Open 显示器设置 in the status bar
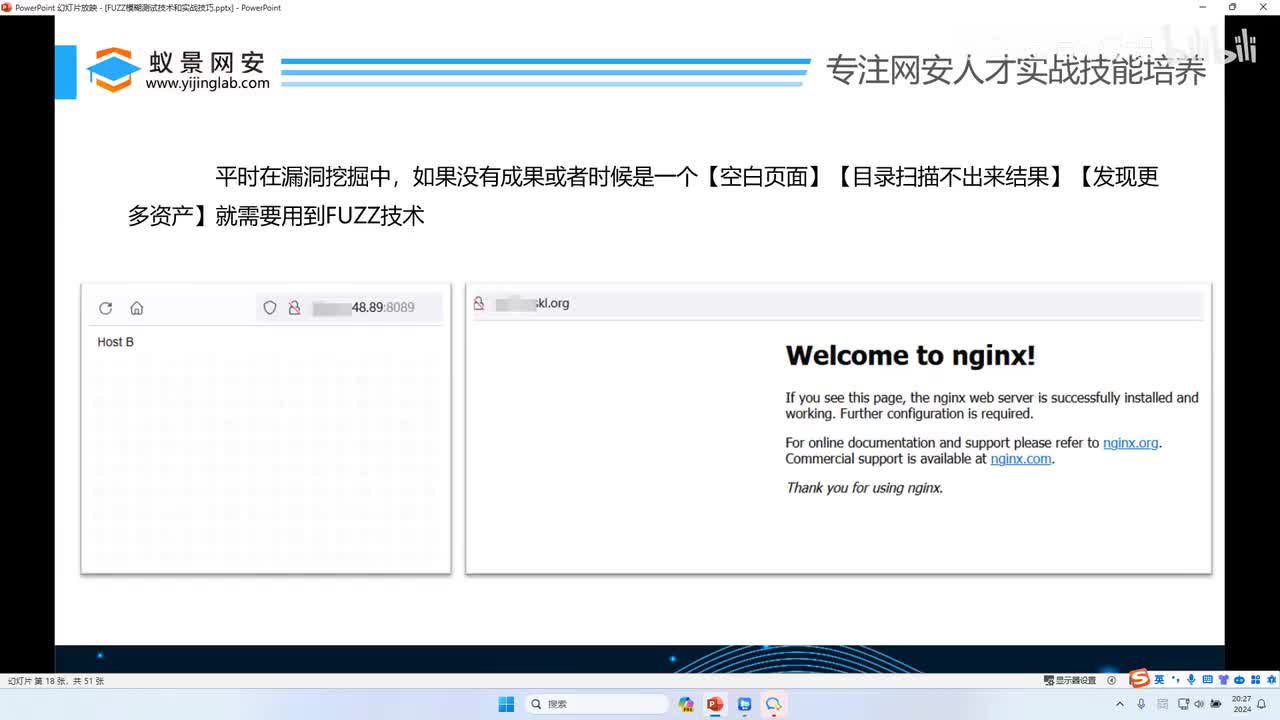1280x720 pixels. click(1070, 680)
